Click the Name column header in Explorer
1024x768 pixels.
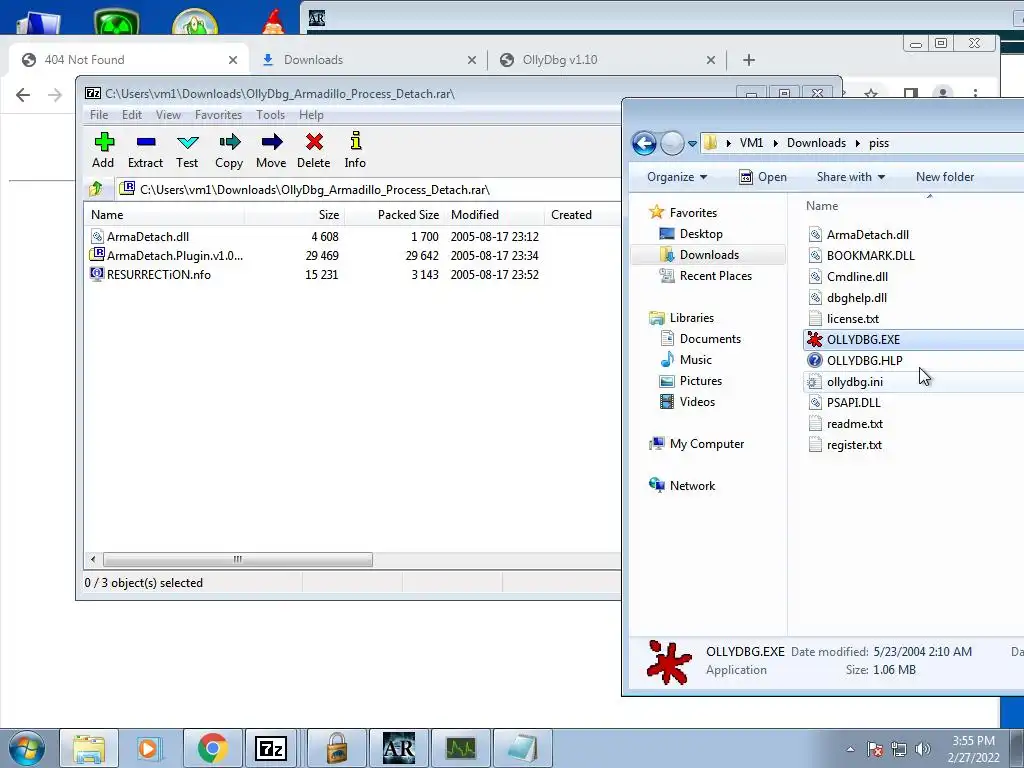(x=822, y=206)
